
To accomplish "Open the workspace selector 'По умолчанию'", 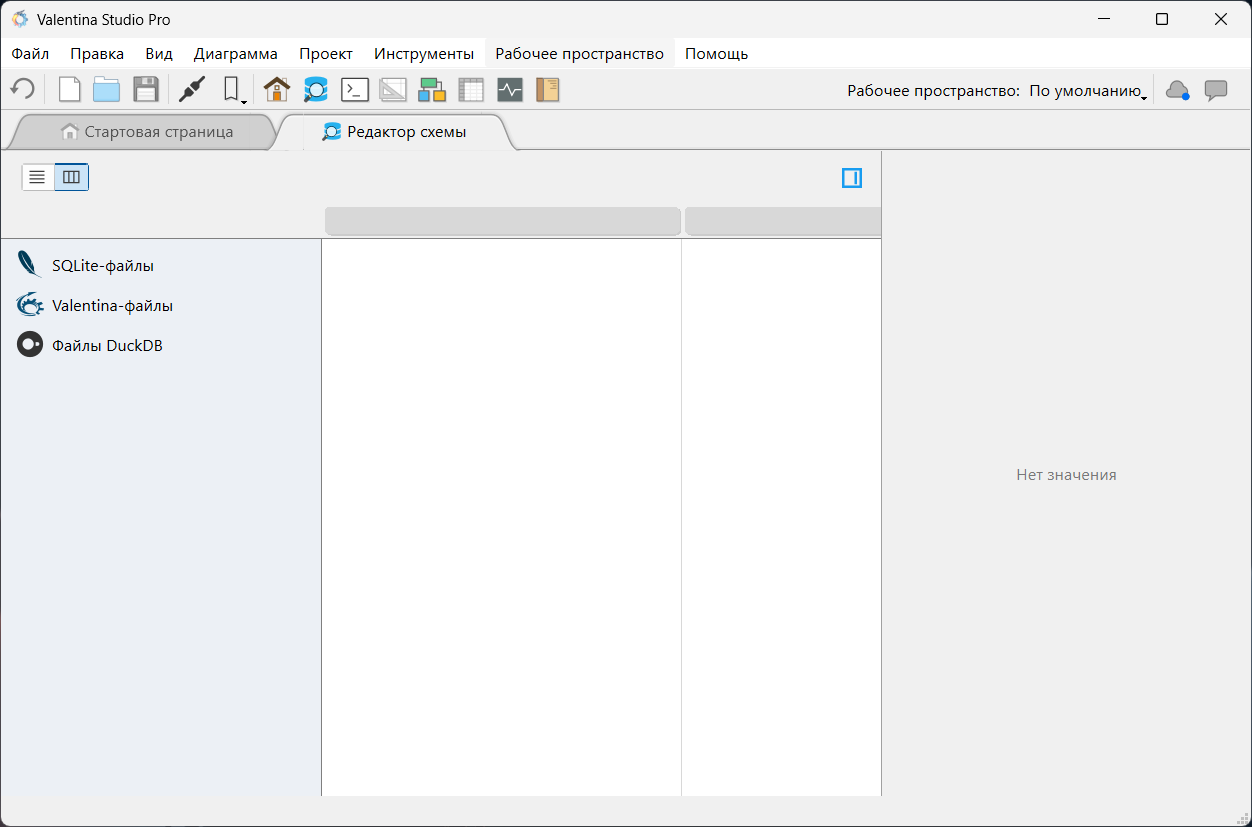I will pos(1088,91).
